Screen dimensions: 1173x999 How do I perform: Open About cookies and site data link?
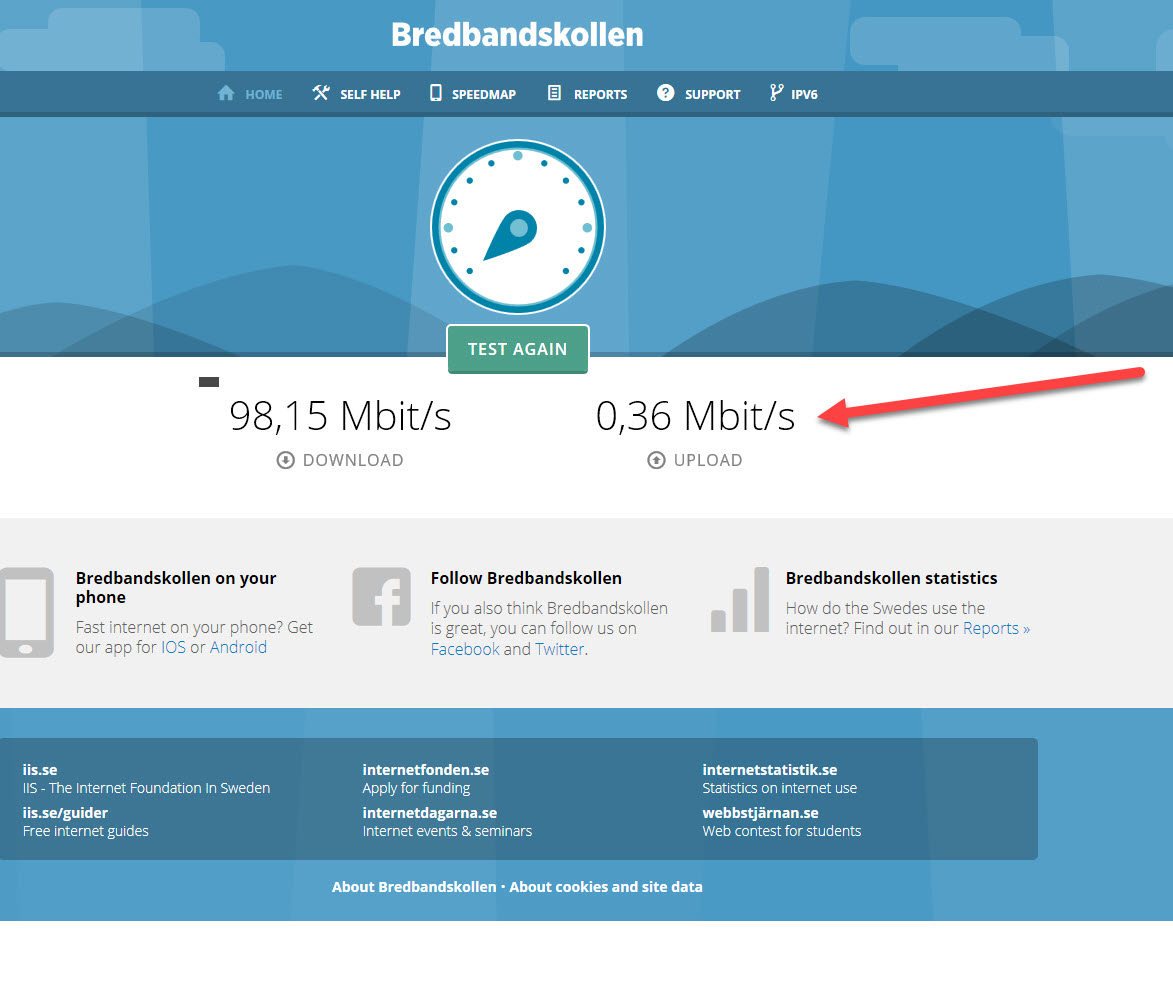606,887
